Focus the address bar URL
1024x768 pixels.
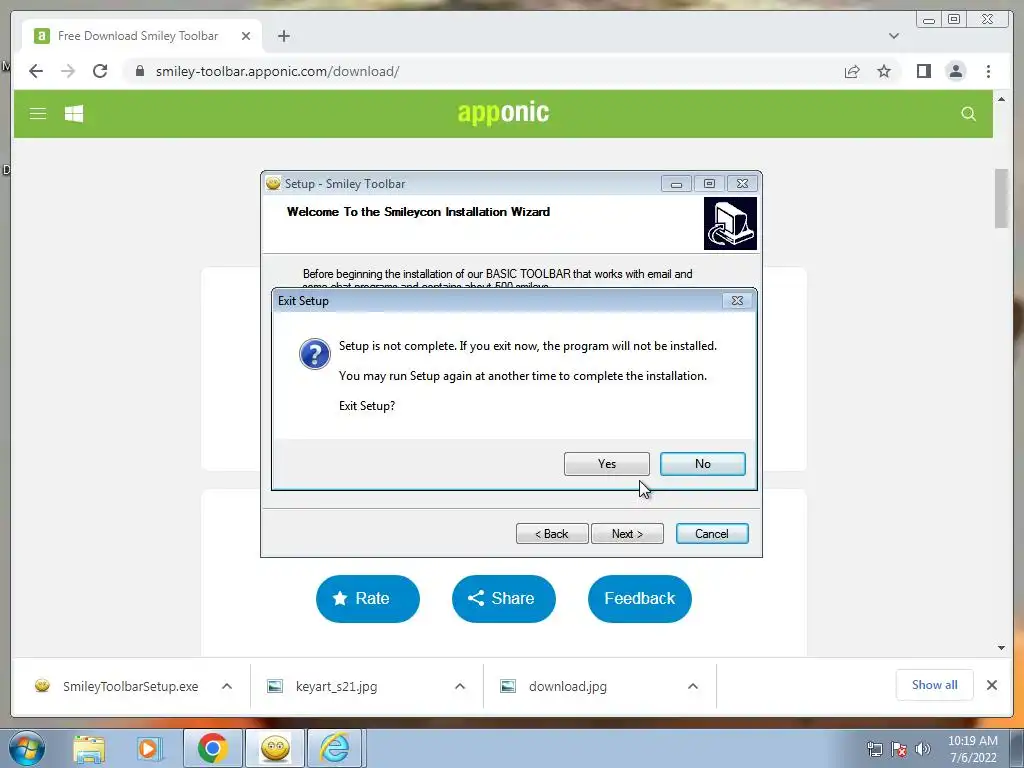click(278, 71)
